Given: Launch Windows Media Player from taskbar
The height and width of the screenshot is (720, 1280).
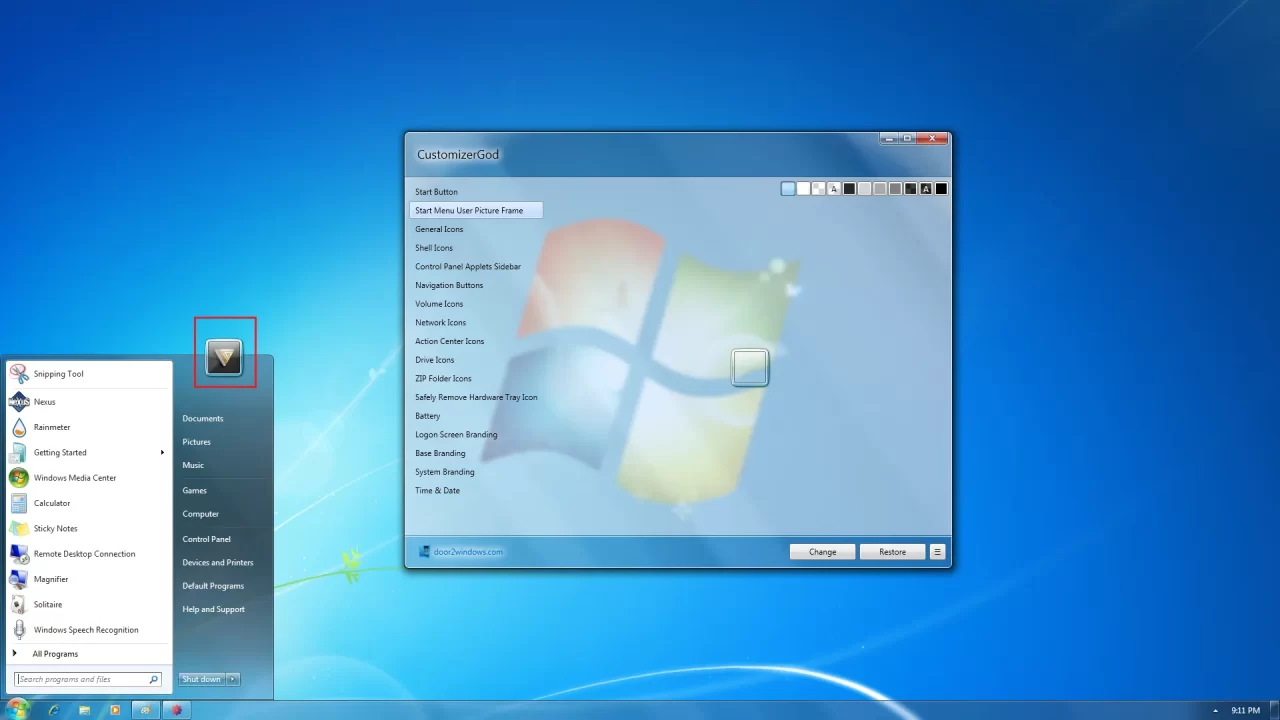Looking at the screenshot, I should (x=115, y=710).
